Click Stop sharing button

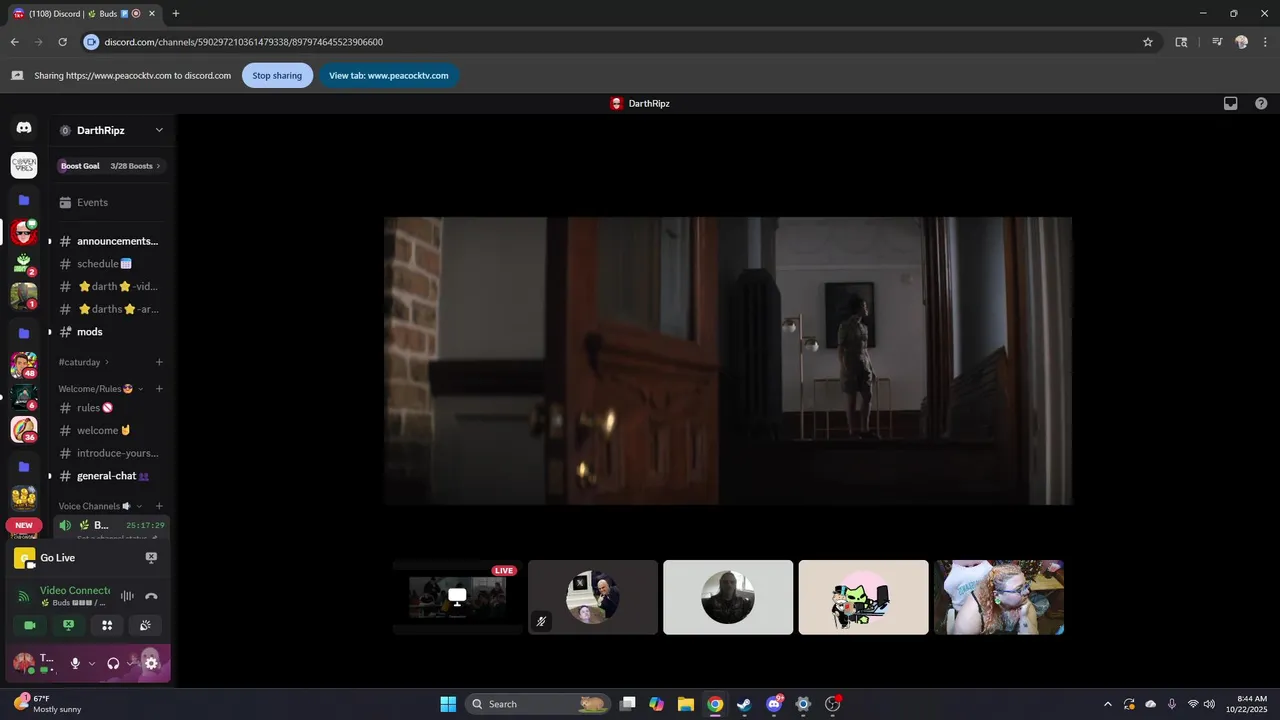[x=277, y=75]
